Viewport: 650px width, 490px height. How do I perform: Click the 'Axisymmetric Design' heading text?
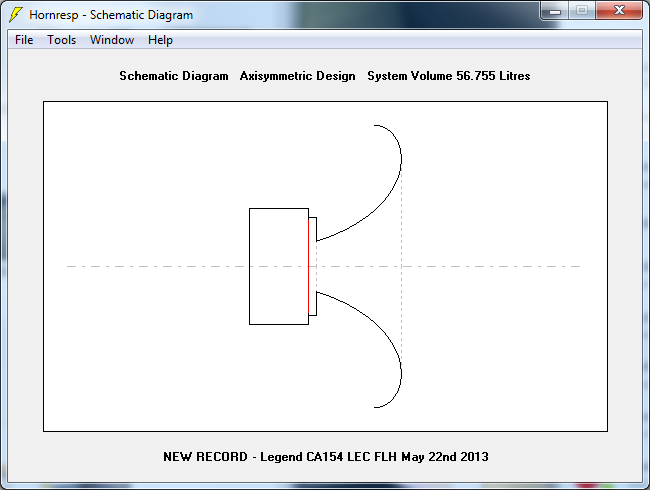point(297,76)
